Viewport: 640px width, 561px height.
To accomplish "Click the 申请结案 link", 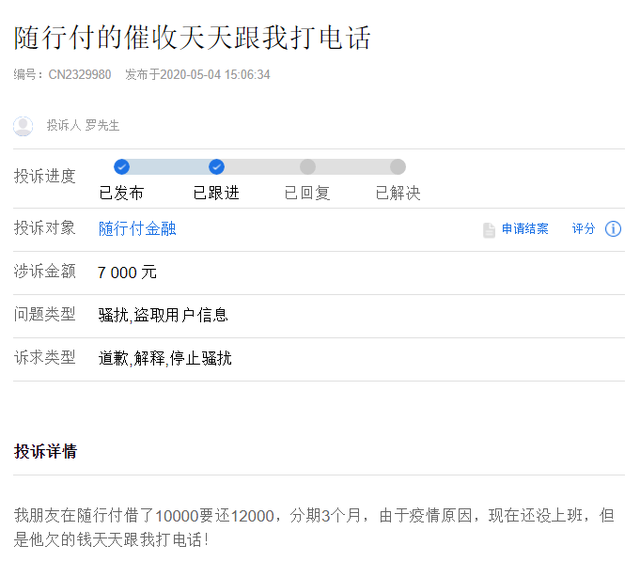I will 525,229.
